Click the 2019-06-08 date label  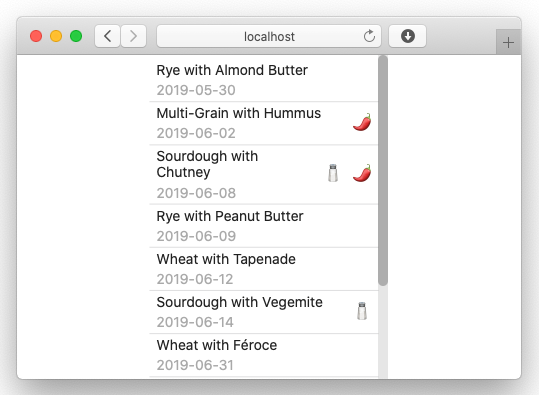(x=196, y=193)
